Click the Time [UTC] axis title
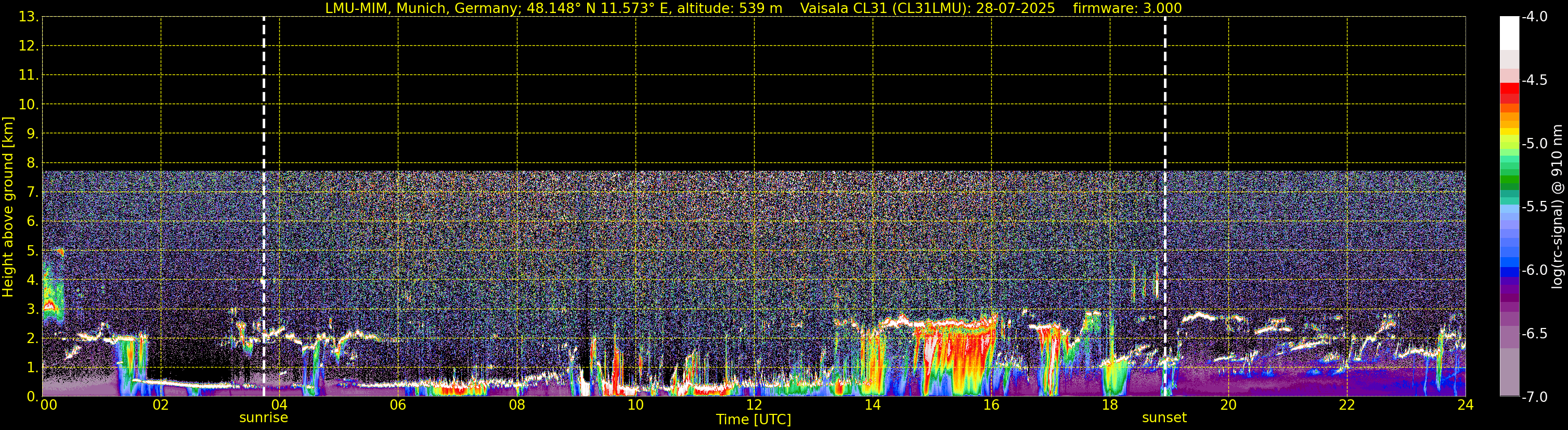1568x430 pixels. 753,420
